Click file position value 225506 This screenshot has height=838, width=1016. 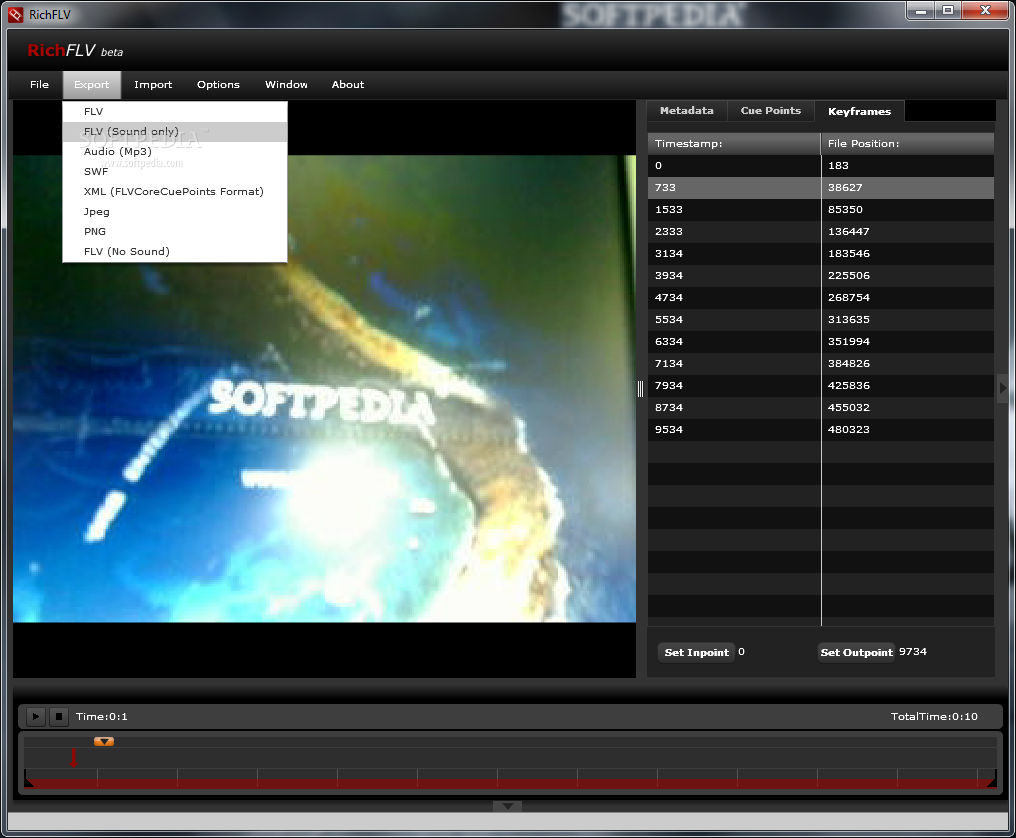coord(848,276)
